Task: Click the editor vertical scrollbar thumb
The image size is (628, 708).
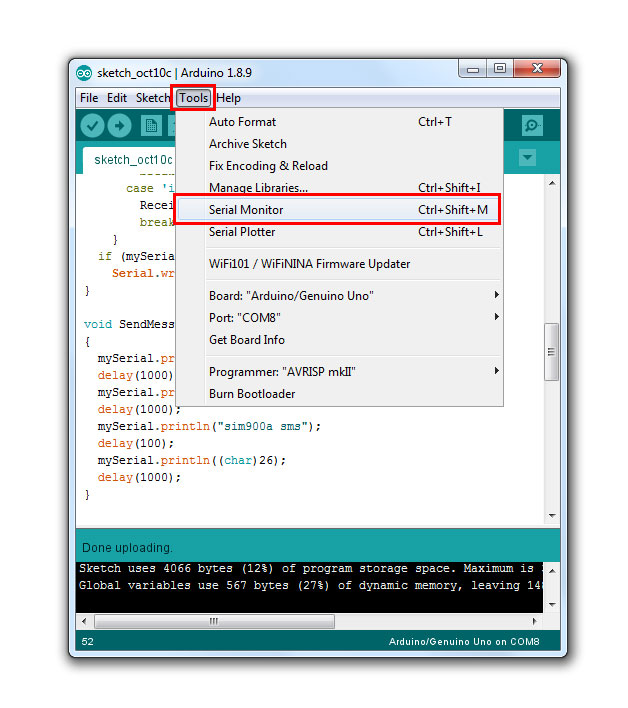Action: [x=551, y=352]
